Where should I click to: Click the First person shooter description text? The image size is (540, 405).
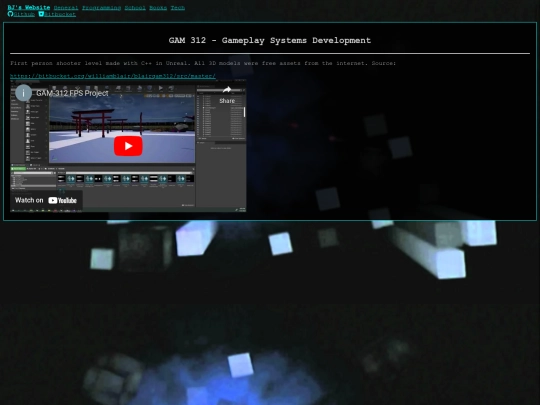(x=203, y=63)
